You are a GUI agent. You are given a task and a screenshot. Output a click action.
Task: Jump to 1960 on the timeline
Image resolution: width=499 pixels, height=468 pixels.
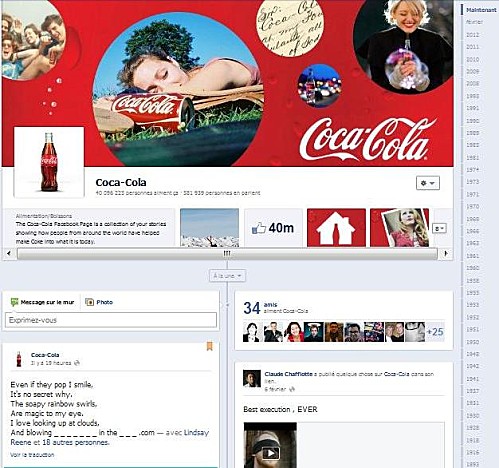472,268
